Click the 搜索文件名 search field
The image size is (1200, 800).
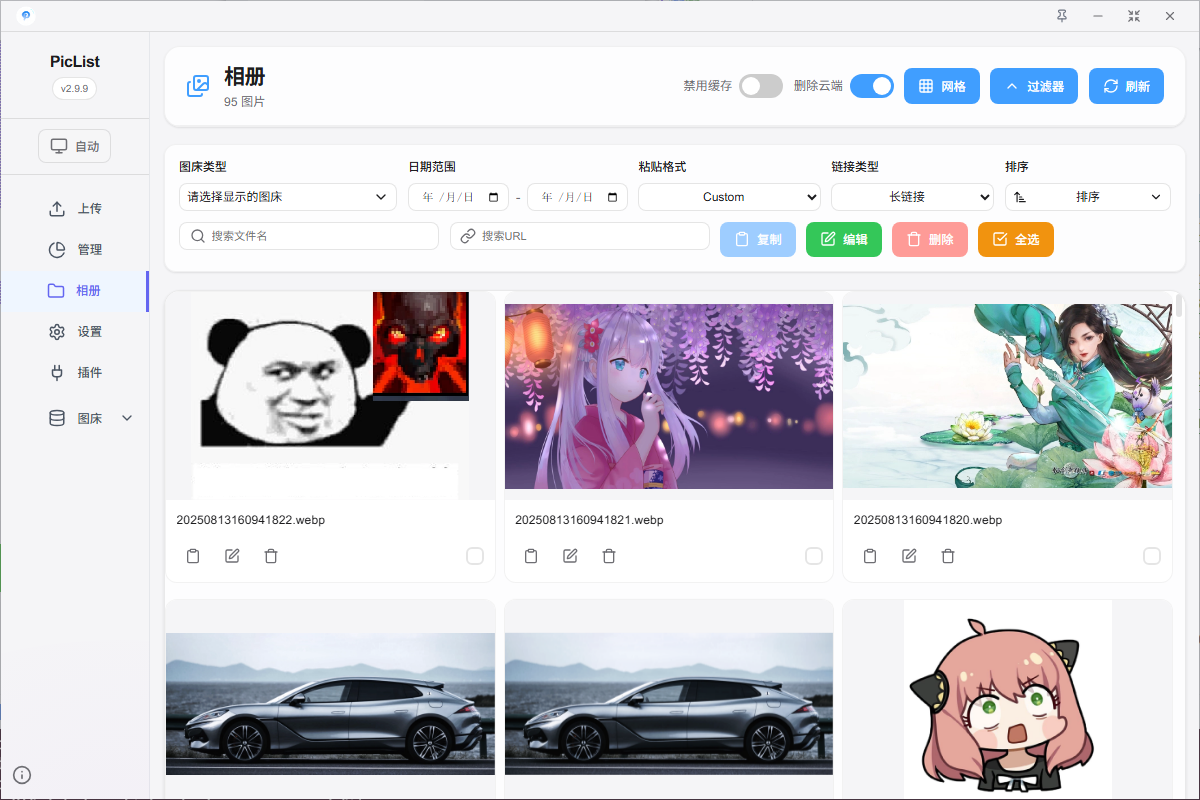click(x=309, y=236)
